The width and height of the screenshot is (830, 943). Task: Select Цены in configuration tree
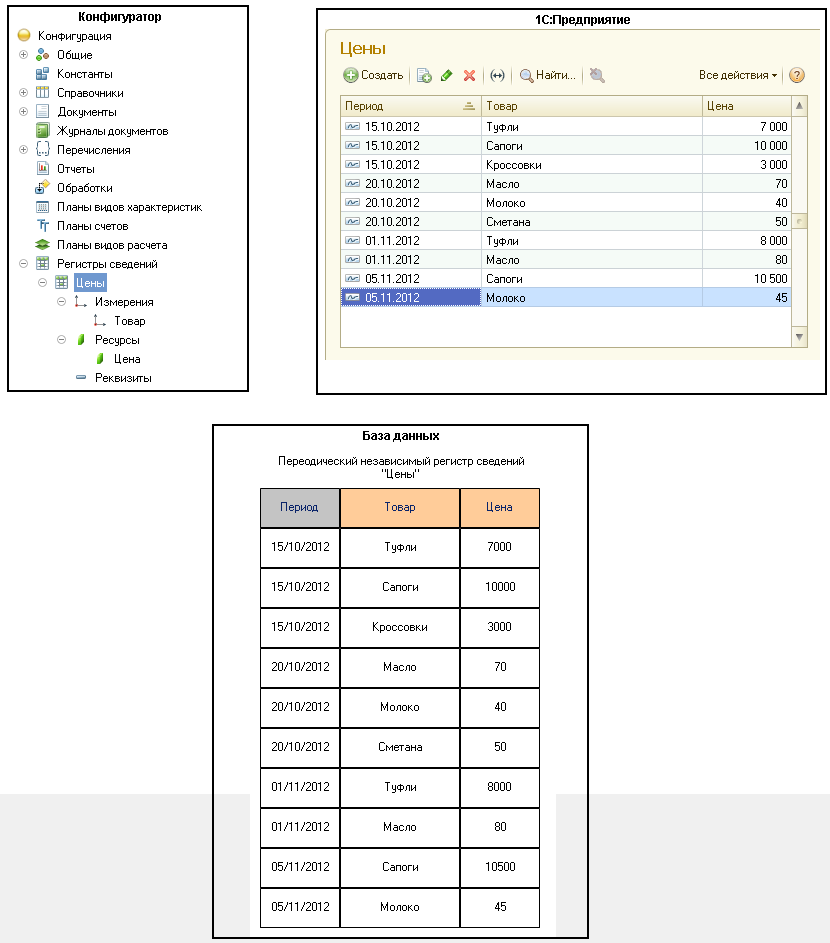coord(90,283)
